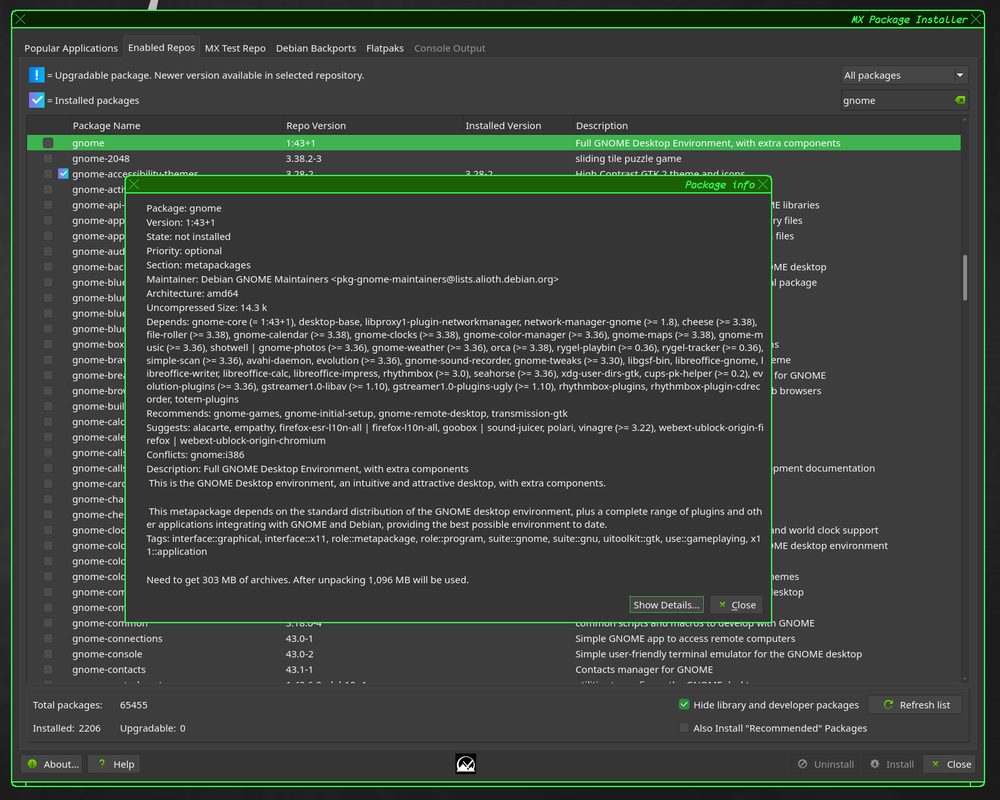Open the About dialog
This screenshot has width=1000, height=800.
point(52,764)
